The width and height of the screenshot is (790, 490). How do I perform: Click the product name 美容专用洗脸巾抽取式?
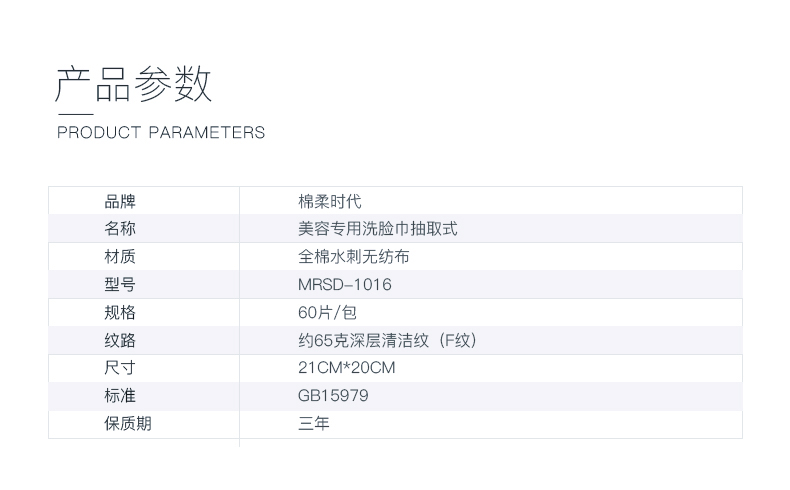click(x=377, y=229)
